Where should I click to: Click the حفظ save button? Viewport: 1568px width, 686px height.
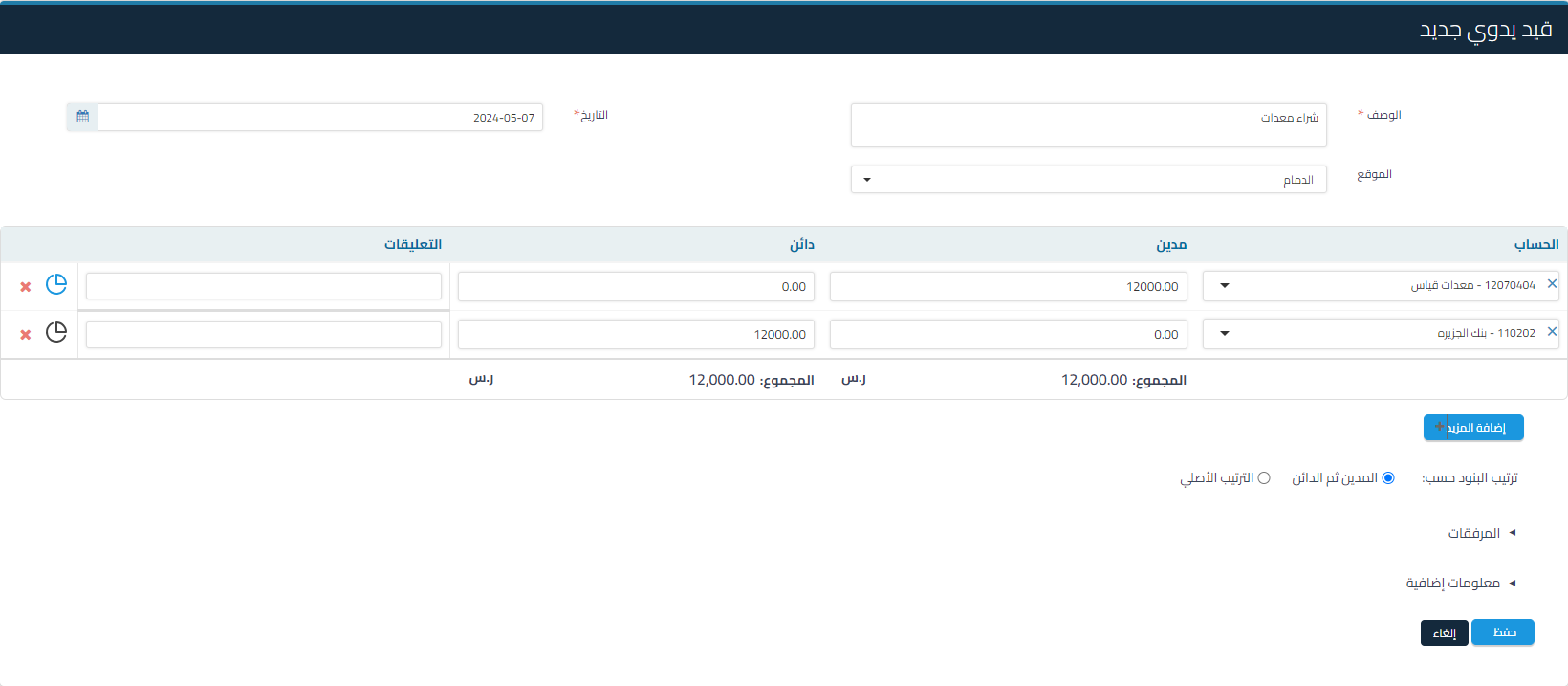[1503, 632]
